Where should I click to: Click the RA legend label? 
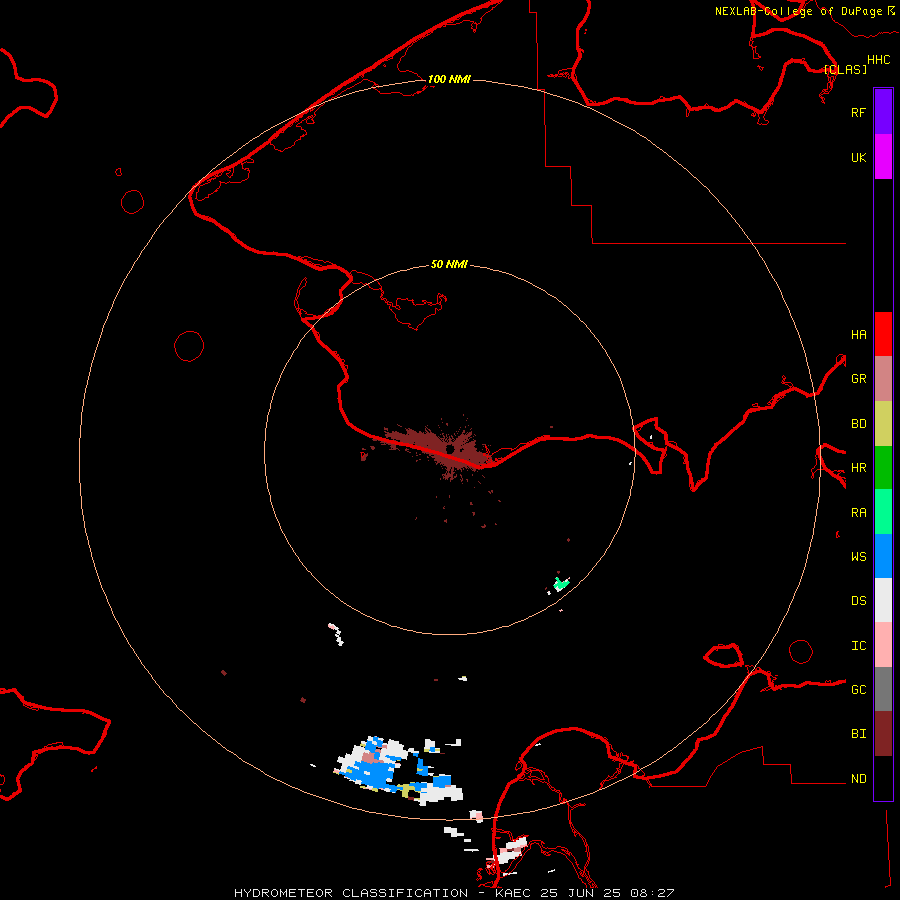pyautogui.click(x=858, y=513)
